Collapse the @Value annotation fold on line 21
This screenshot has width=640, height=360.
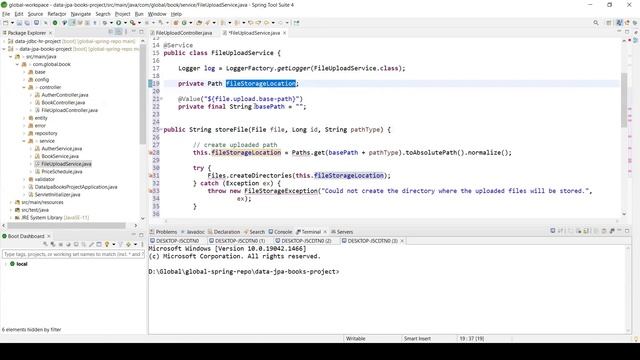pos(161,99)
